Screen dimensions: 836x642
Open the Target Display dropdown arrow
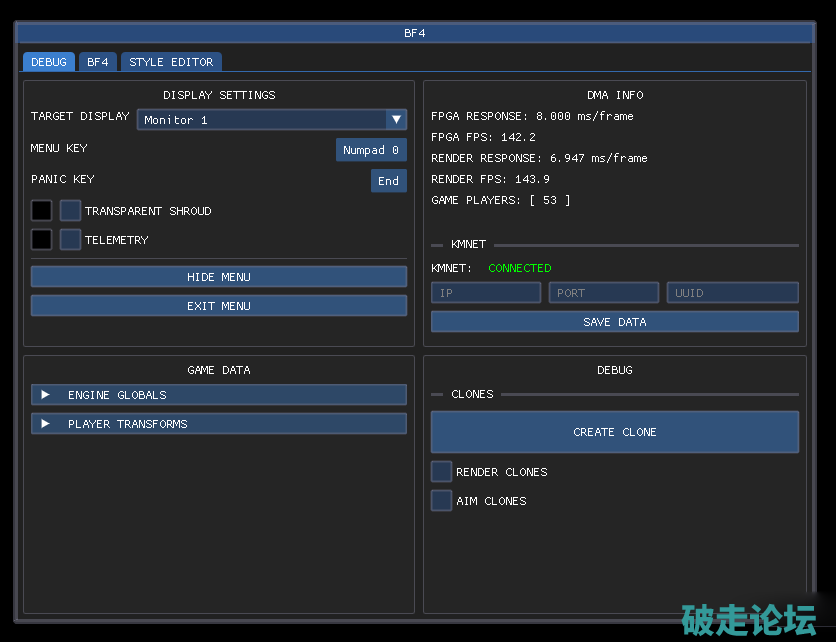[x=397, y=120]
